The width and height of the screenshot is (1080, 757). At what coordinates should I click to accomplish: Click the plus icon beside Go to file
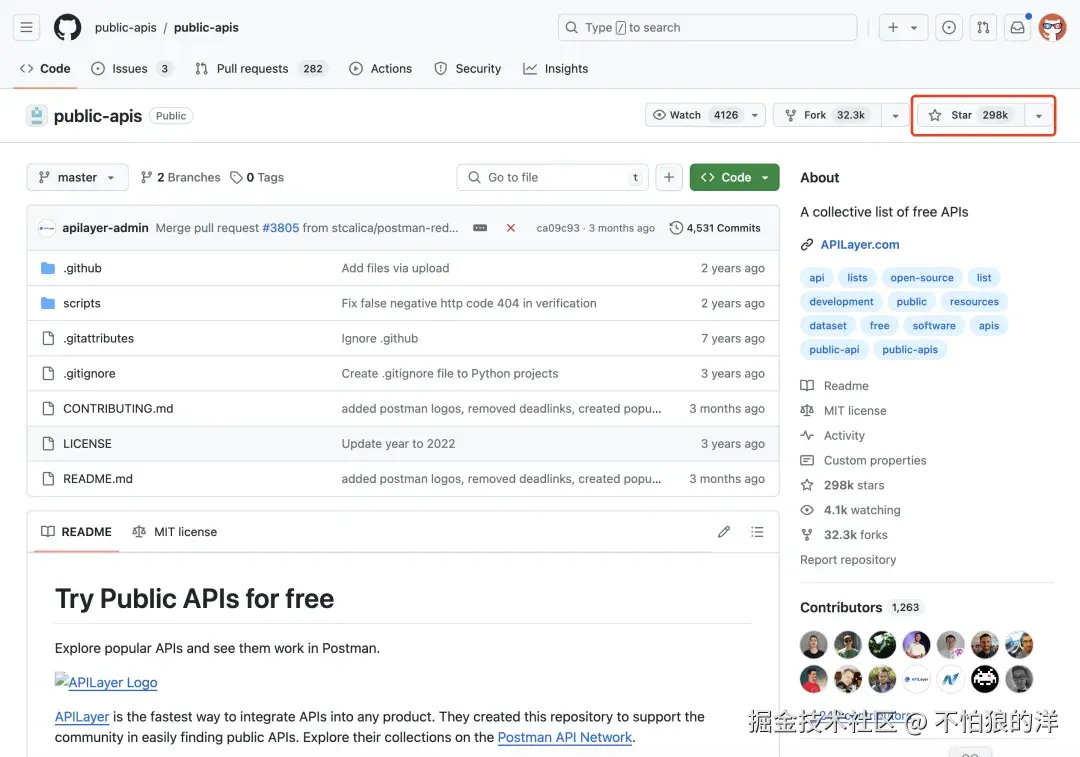(x=669, y=177)
